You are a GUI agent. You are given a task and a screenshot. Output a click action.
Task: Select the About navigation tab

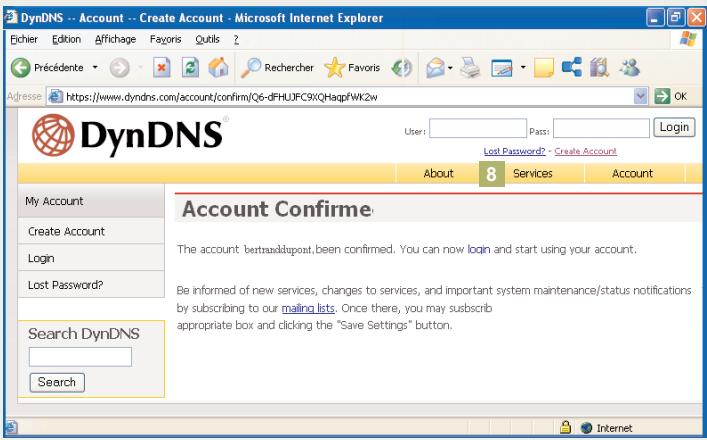click(x=438, y=174)
